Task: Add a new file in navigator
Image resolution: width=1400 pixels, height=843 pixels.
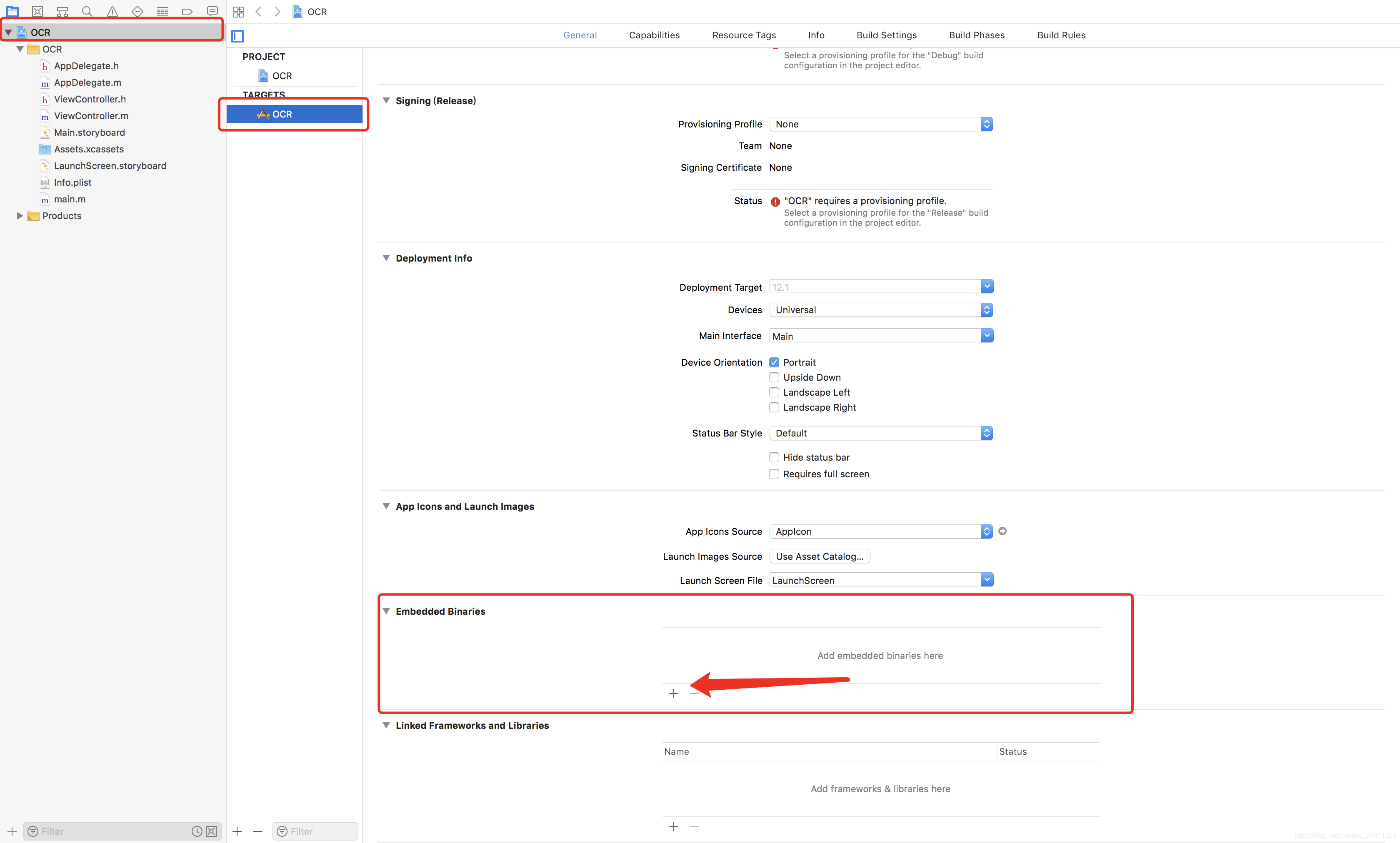Action: coord(12,831)
